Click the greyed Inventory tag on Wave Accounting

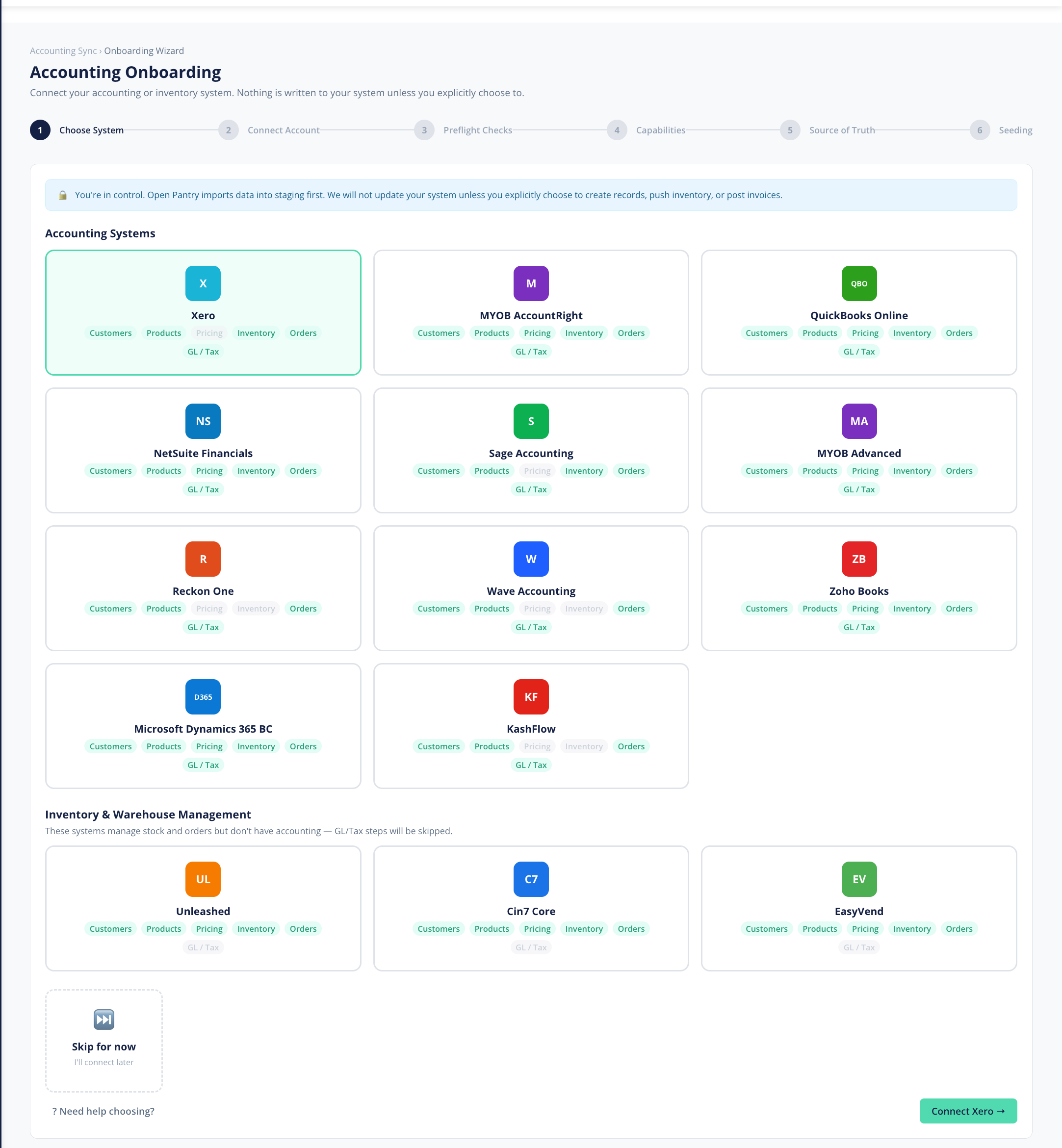tap(584, 609)
